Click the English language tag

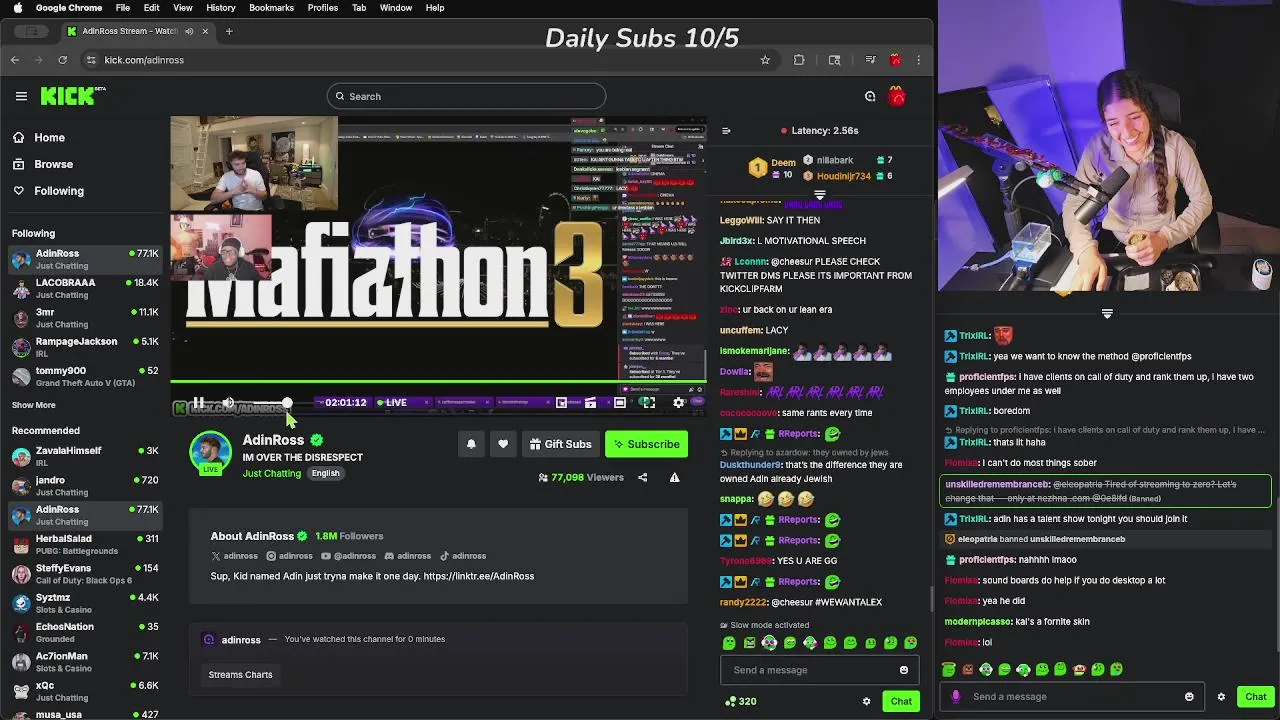tap(325, 473)
